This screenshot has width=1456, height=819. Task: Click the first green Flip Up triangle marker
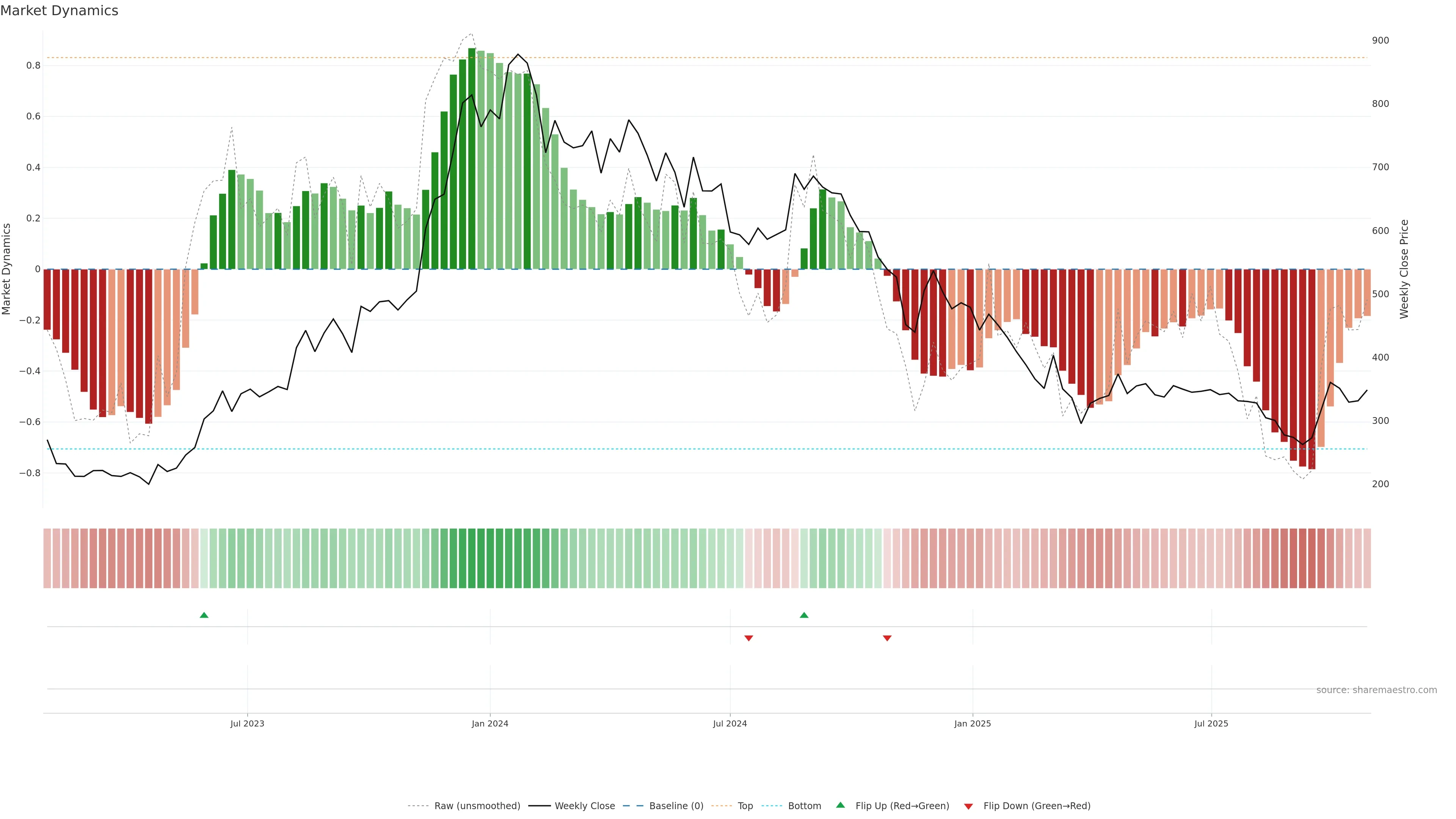tap(204, 615)
